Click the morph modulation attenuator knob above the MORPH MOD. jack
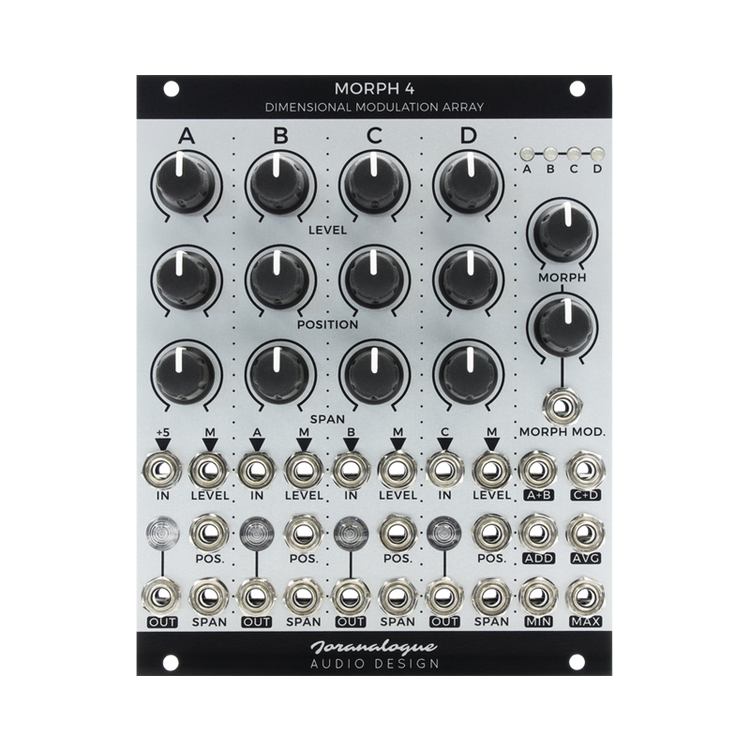Screen dimensions: 750x750 tap(562, 326)
